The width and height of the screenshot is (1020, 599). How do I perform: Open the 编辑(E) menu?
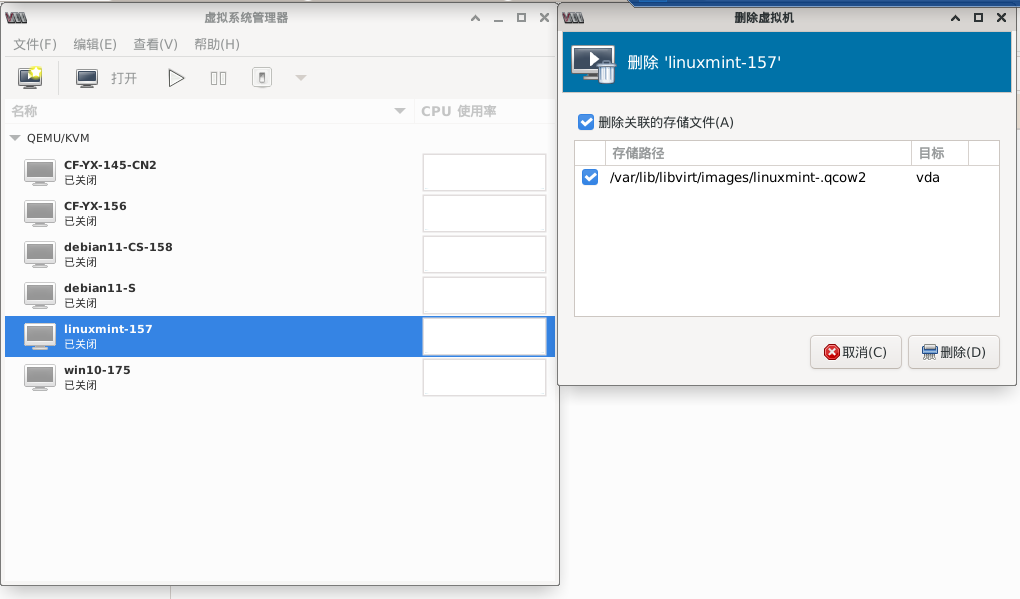[95, 44]
